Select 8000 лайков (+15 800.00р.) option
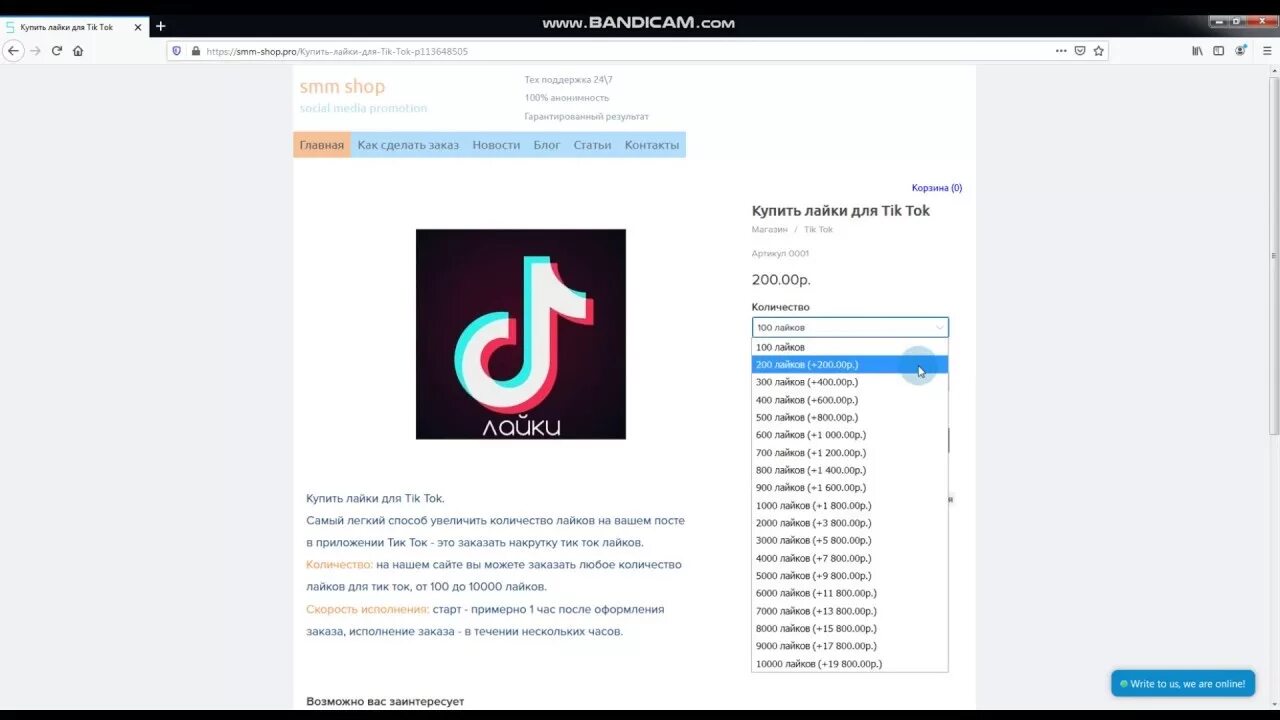This screenshot has width=1280, height=720. click(x=850, y=629)
